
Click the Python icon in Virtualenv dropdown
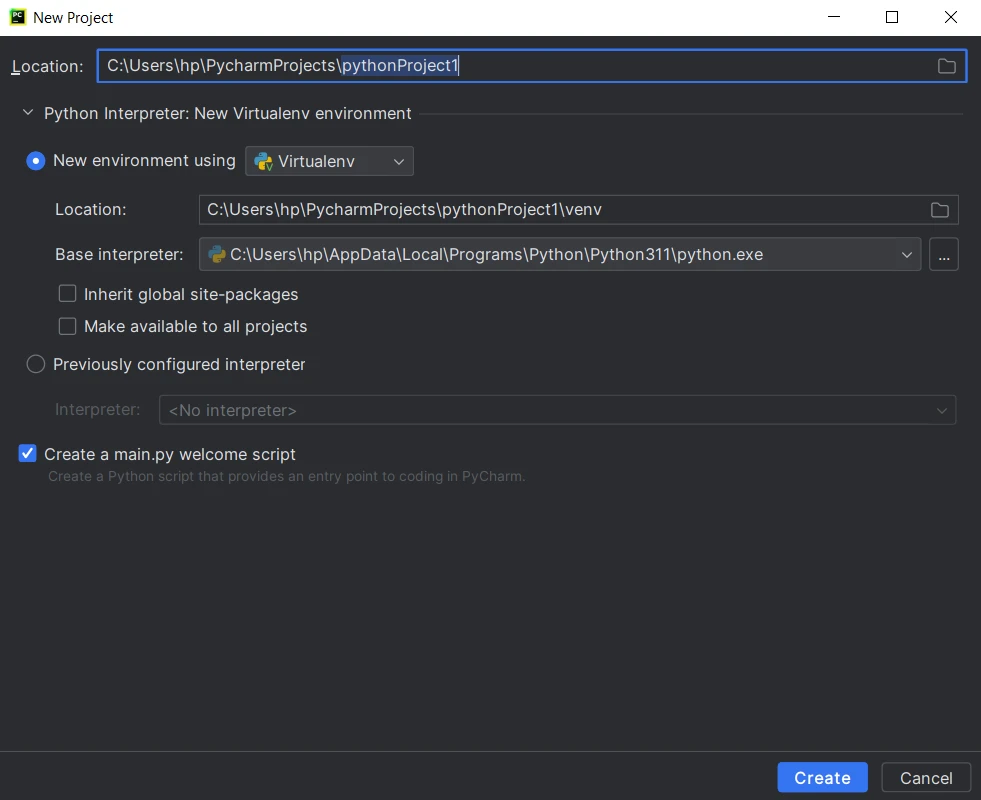tap(263, 161)
